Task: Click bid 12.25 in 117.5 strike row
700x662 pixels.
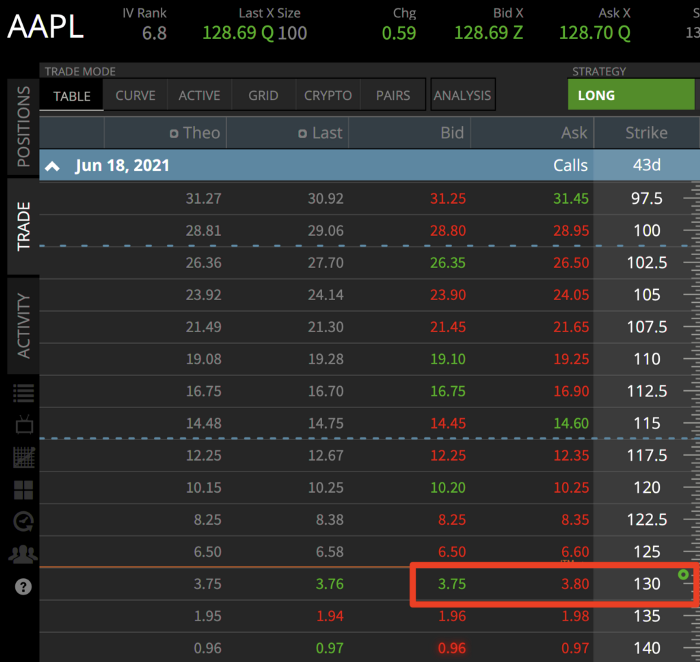Action: 448,455
